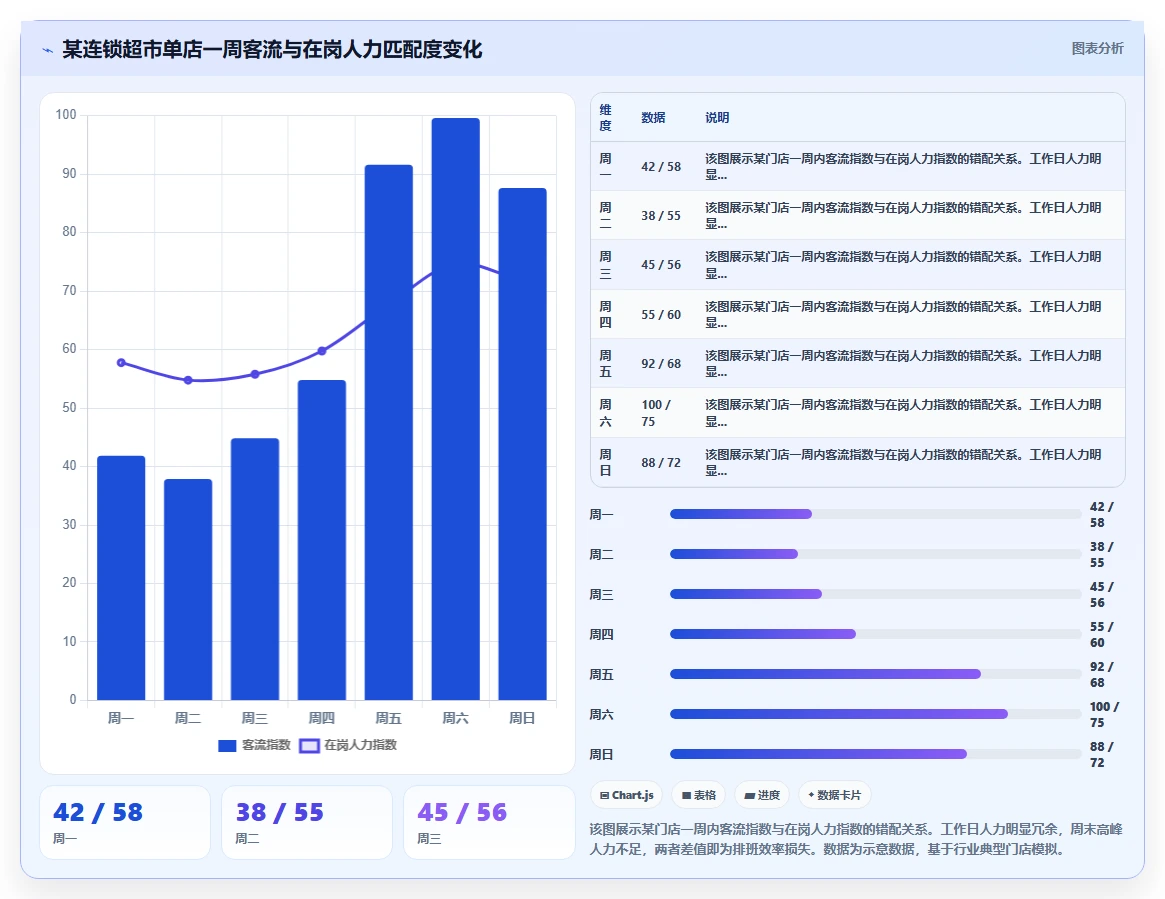Click the 周三 progress bar
Screen dimensions: 1165x899
875,594
